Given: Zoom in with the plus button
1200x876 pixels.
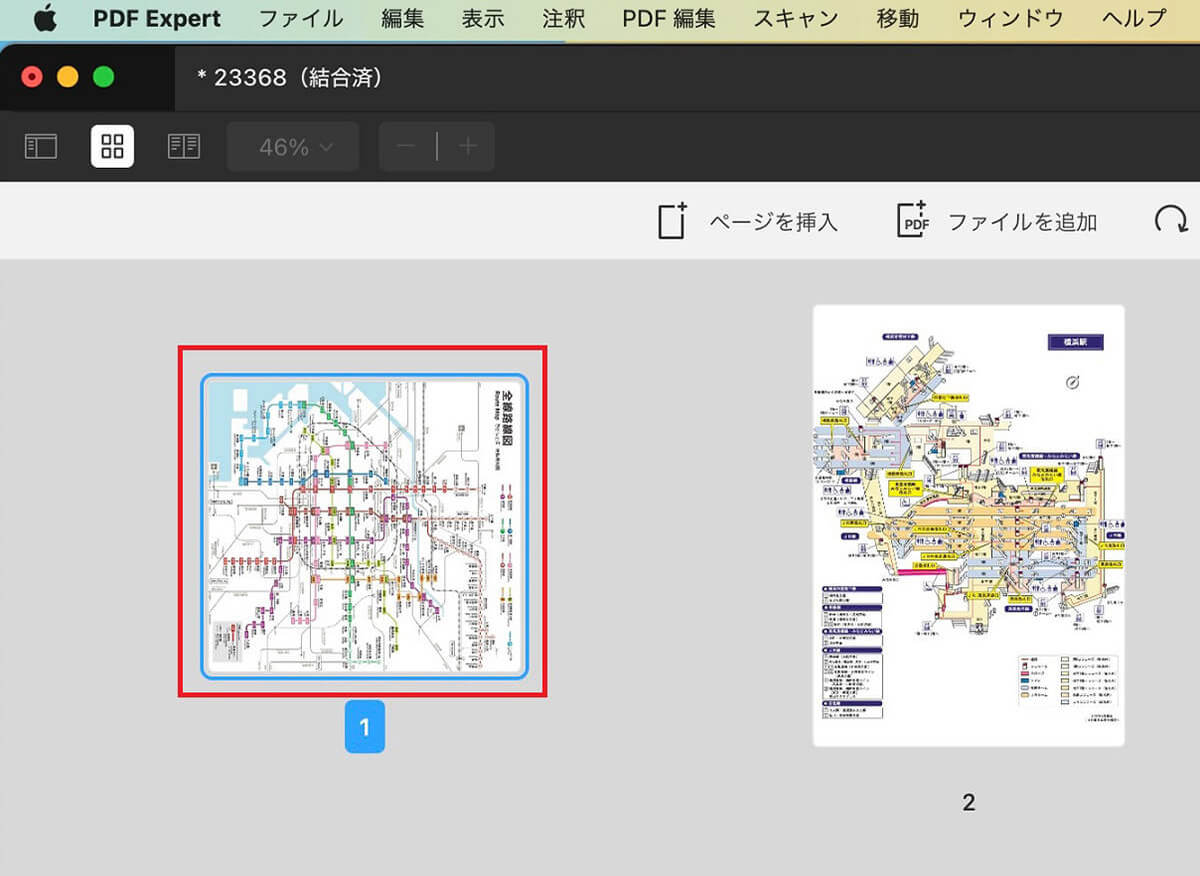Looking at the screenshot, I should pos(467,147).
